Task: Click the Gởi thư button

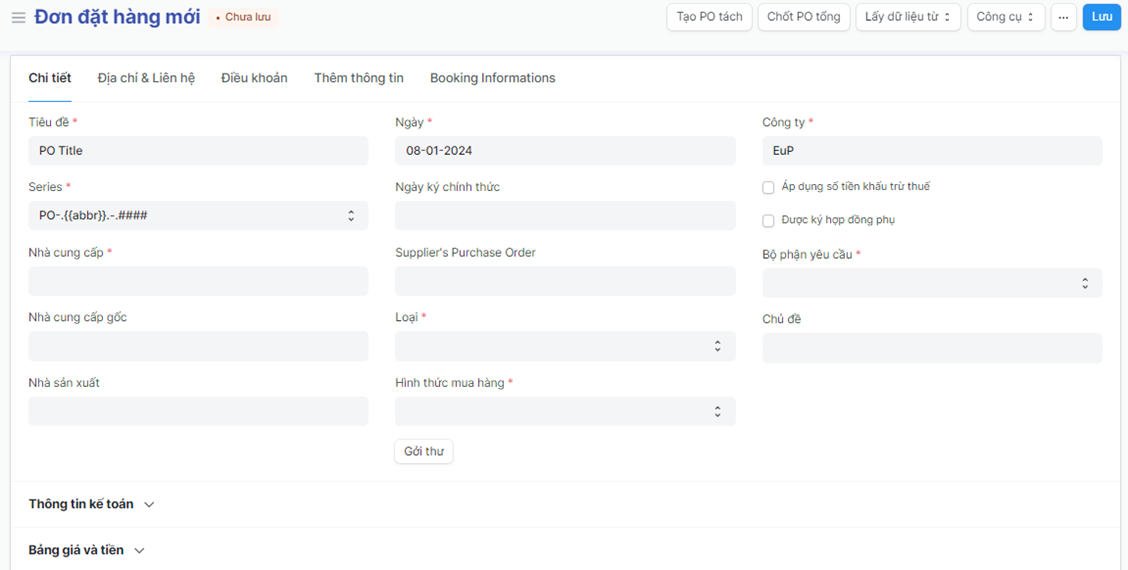Action: coord(423,452)
